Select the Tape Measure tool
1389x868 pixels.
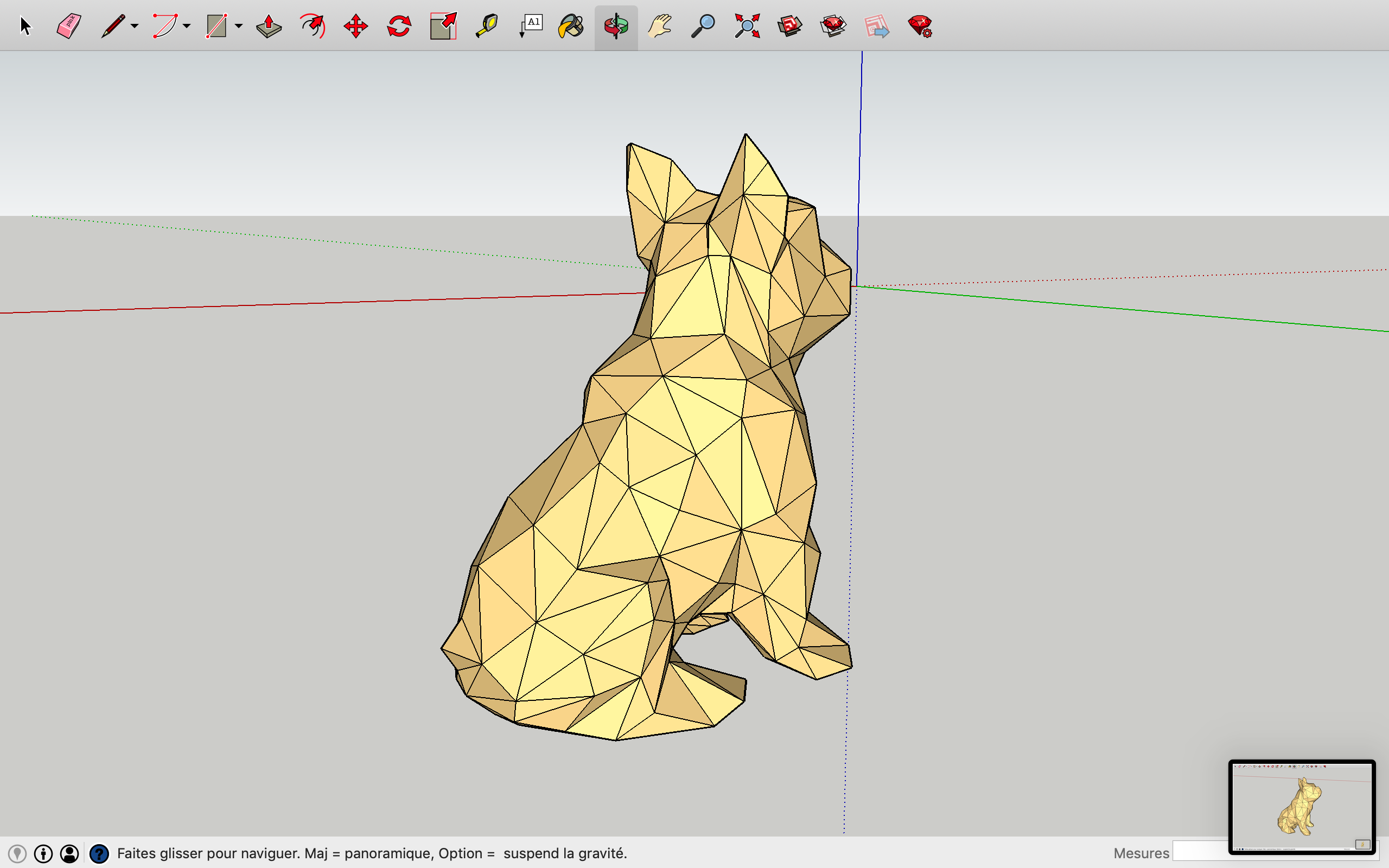click(x=487, y=26)
